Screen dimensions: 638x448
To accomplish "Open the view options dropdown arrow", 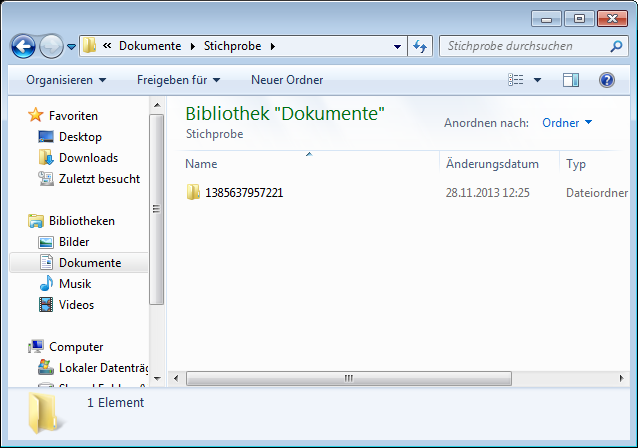I will coord(537,80).
